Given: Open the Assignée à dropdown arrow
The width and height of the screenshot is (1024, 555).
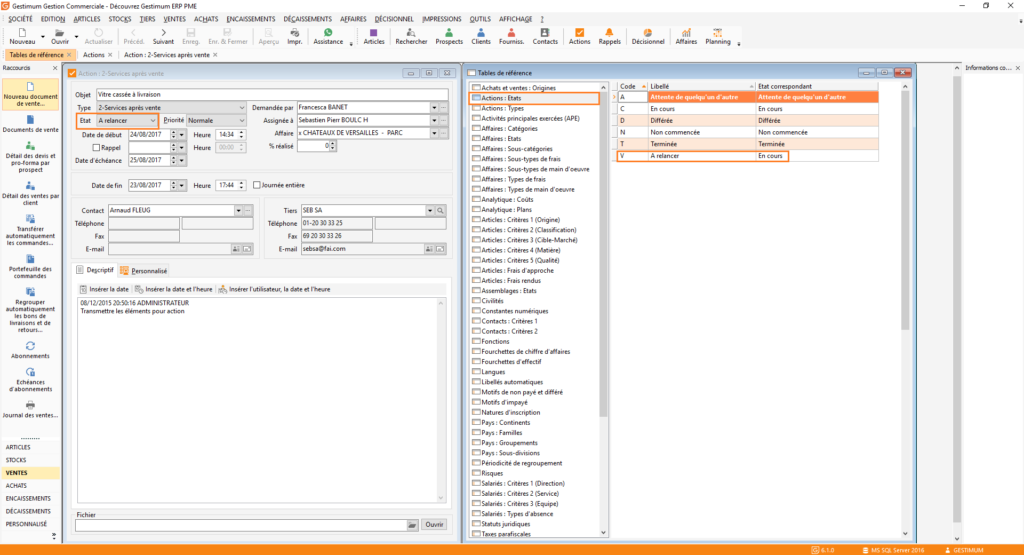Looking at the screenshot, I should coord(434,121).
